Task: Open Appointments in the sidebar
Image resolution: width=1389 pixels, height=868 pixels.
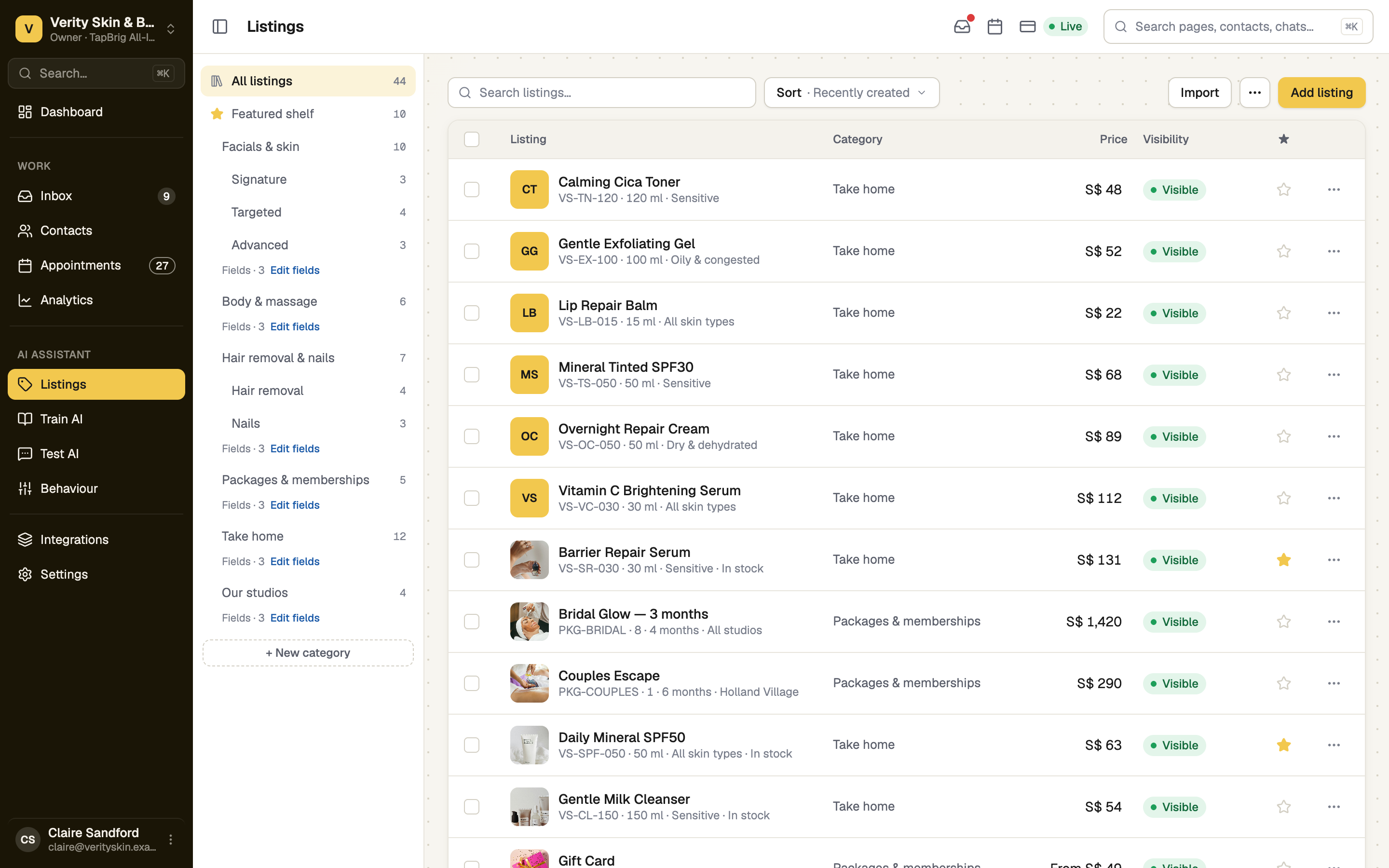Action: coord(96,265)
